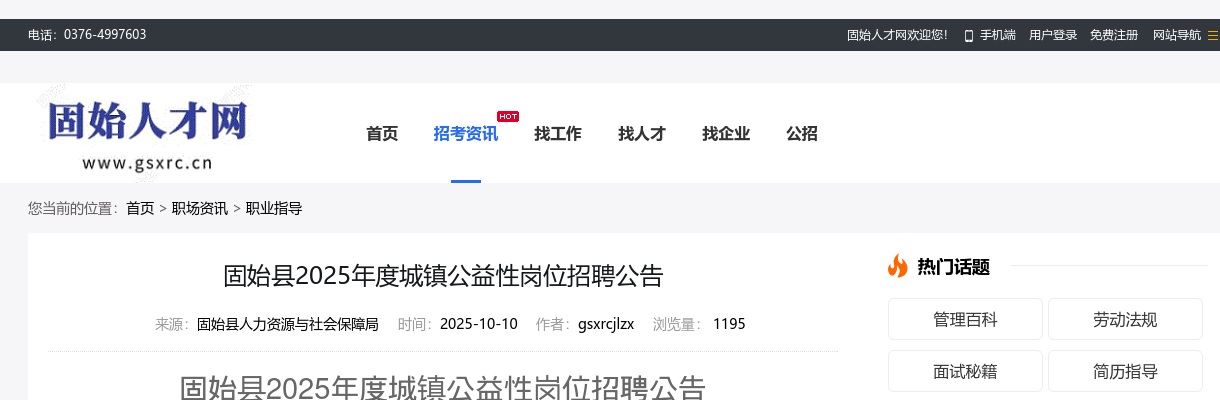Screen dimensions: 1220x400
Task: Click the 简历指导 topic button
Action: [x=1125, y=372]
